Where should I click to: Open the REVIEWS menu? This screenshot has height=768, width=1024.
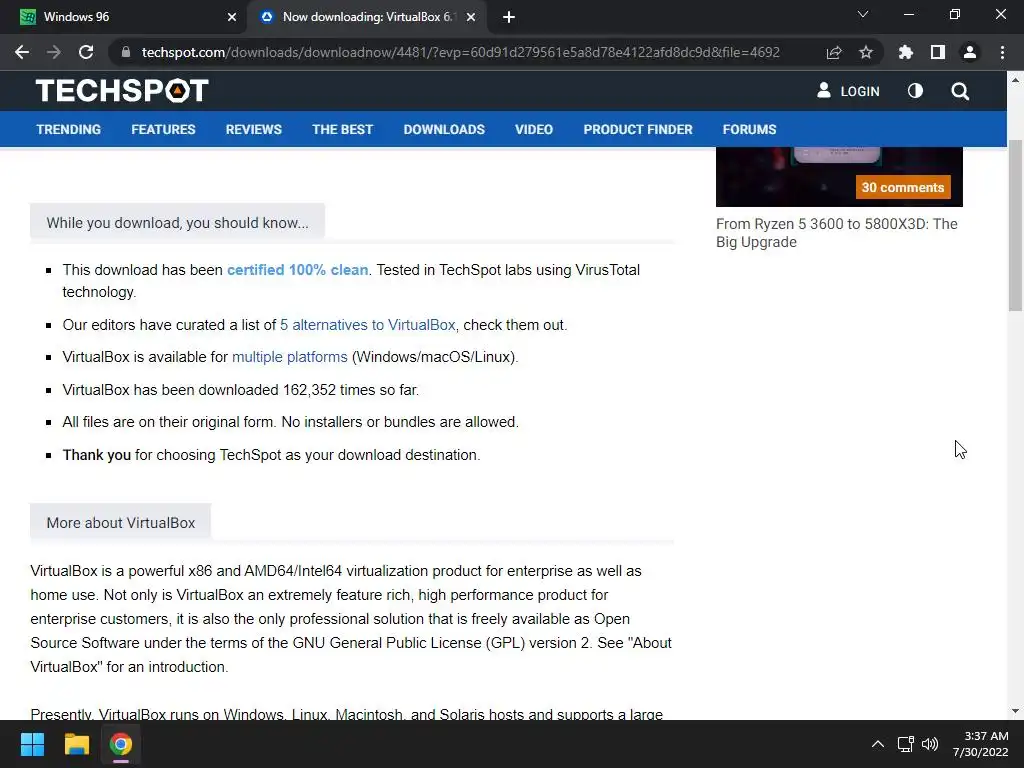(254, 129)
